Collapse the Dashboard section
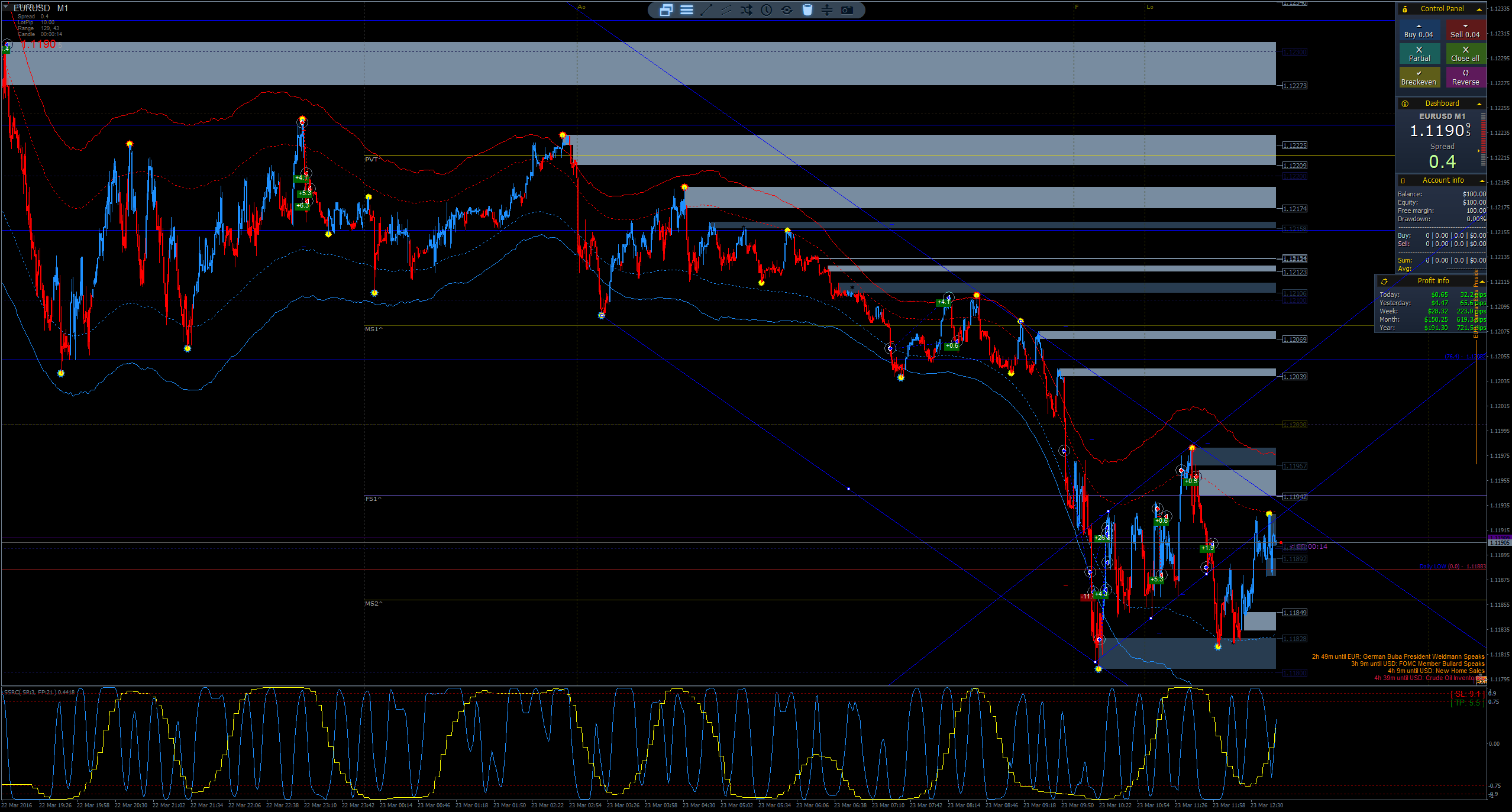This screenshot has height=812, width=1512. pos(1479,103)
